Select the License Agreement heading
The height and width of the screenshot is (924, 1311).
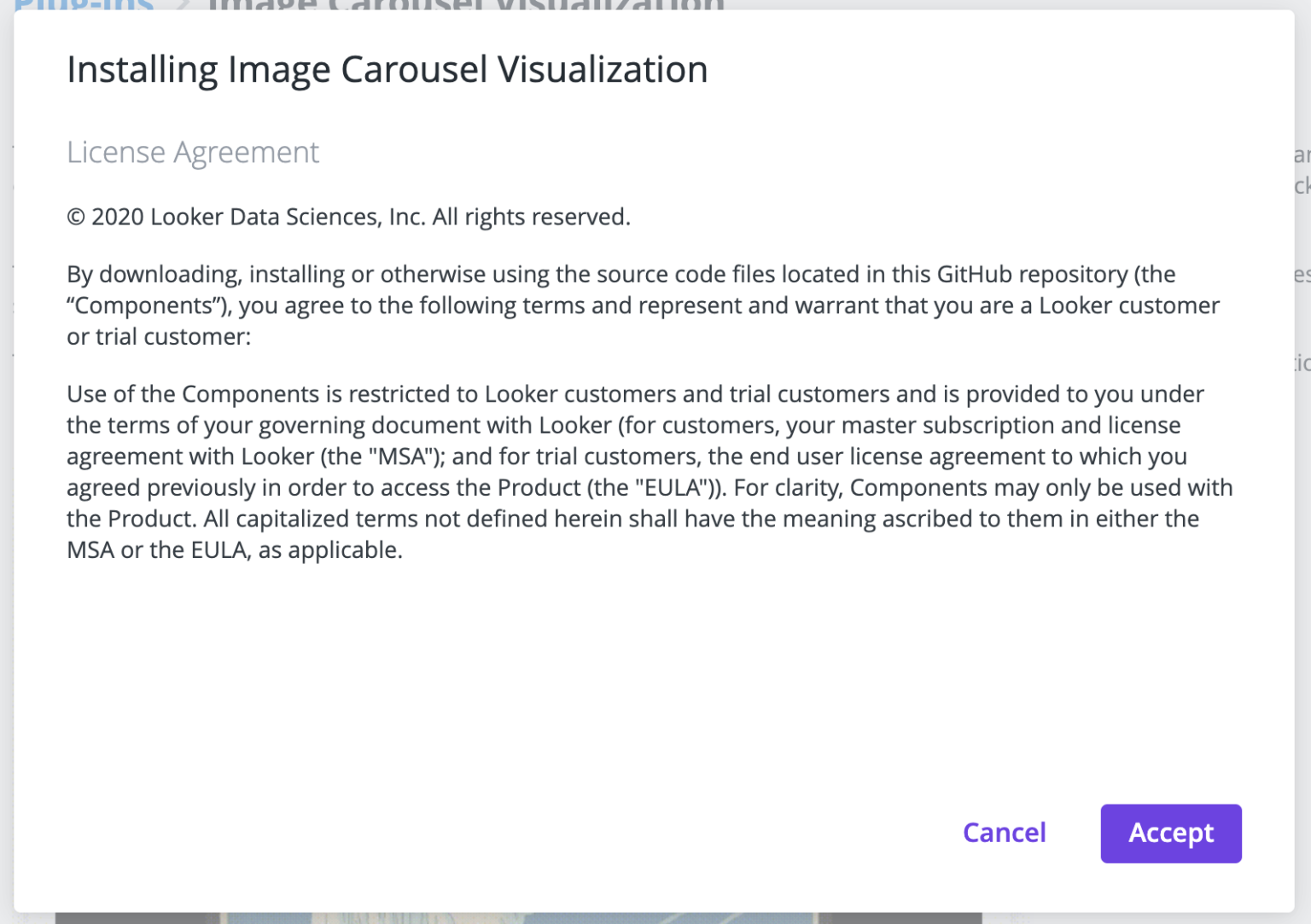(x=193, y=152)
